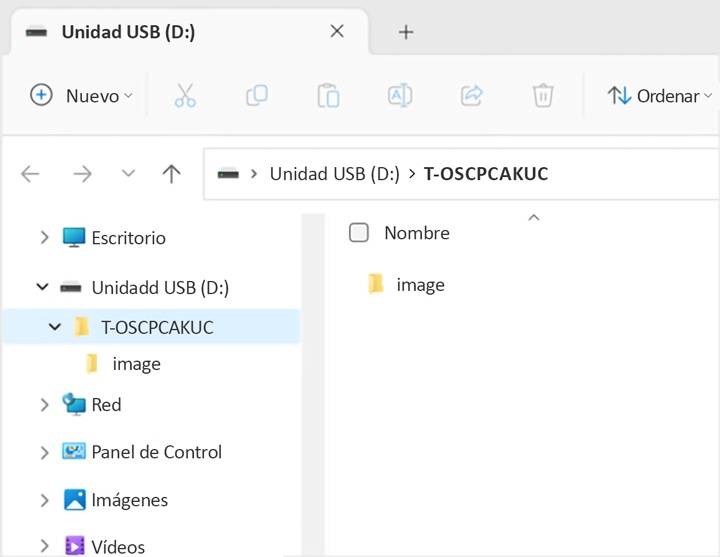Toggle the select-all checkbox beside Nombre
The height and width of the screenshot is (557, 720).
tap(359, 232)
